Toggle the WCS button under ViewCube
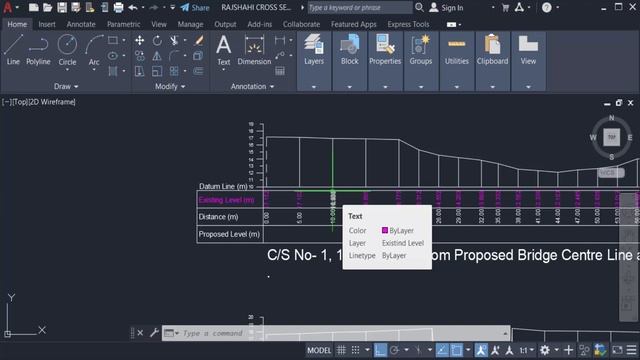Viewport: 640px width, 360px height. [x=611, y=173]
